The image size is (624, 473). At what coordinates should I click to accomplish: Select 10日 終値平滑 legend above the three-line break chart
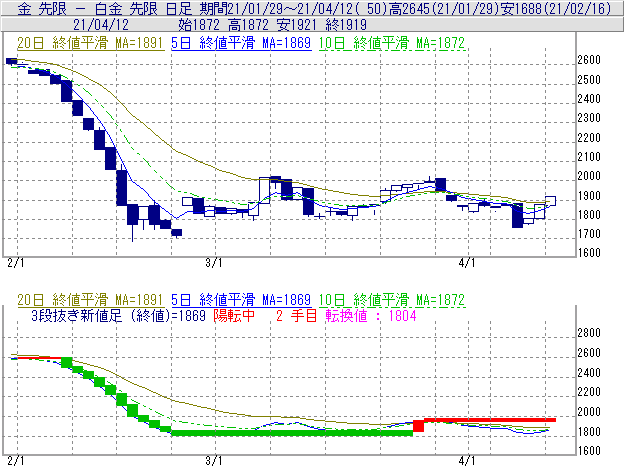pos(392,300)
